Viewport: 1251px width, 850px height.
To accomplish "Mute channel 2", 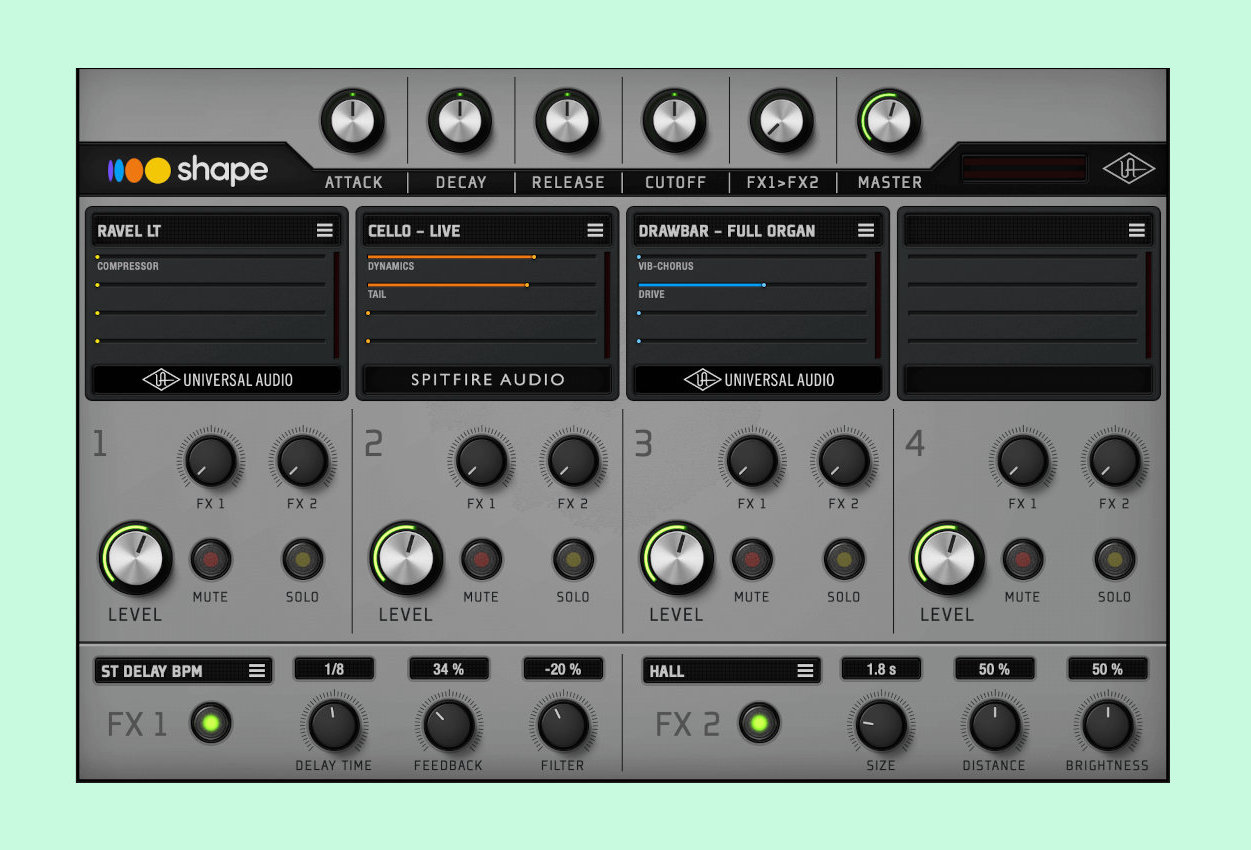I will [481, 559].
